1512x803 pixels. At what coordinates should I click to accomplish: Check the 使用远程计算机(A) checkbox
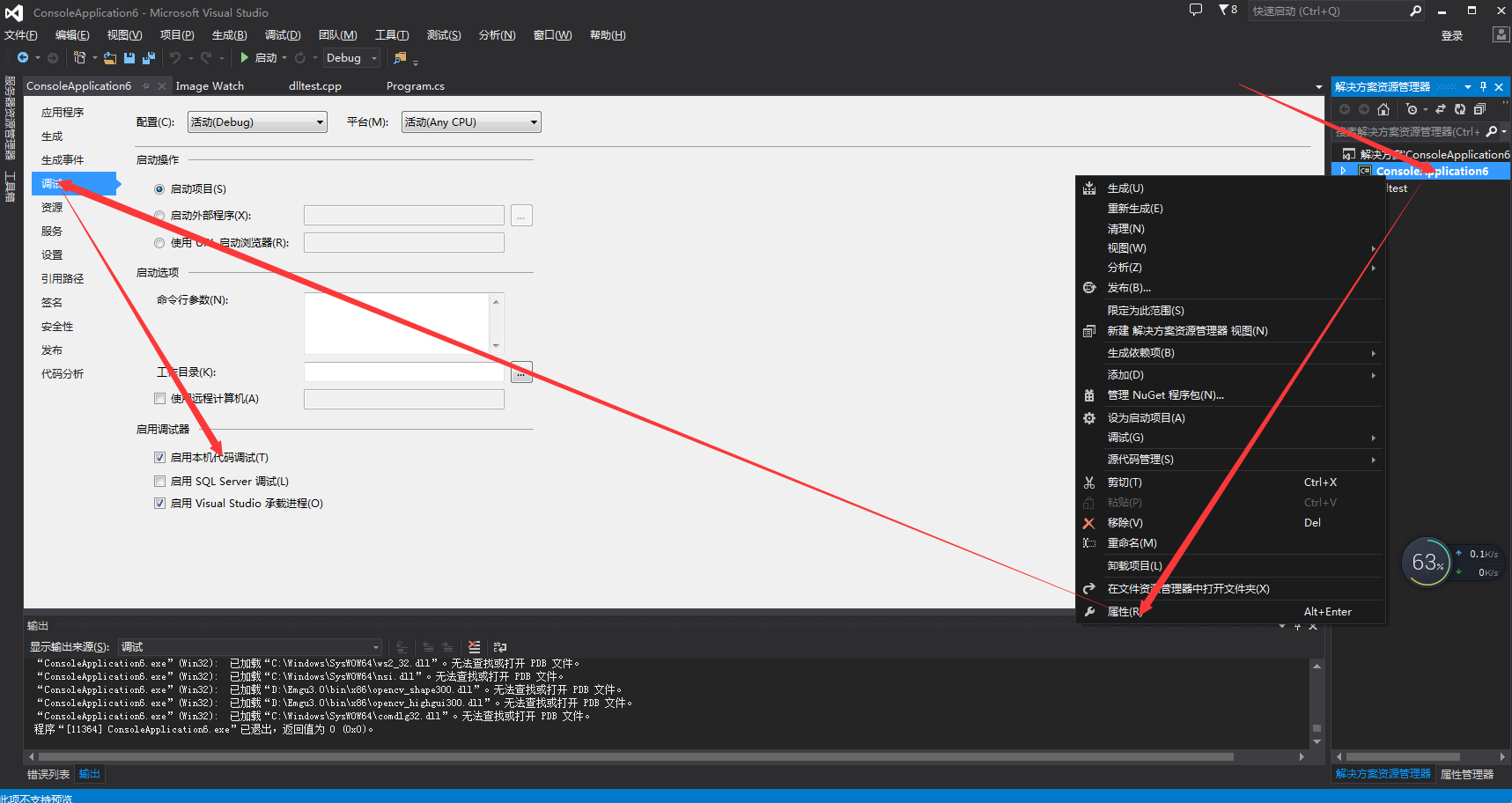[x=159, y=399]
